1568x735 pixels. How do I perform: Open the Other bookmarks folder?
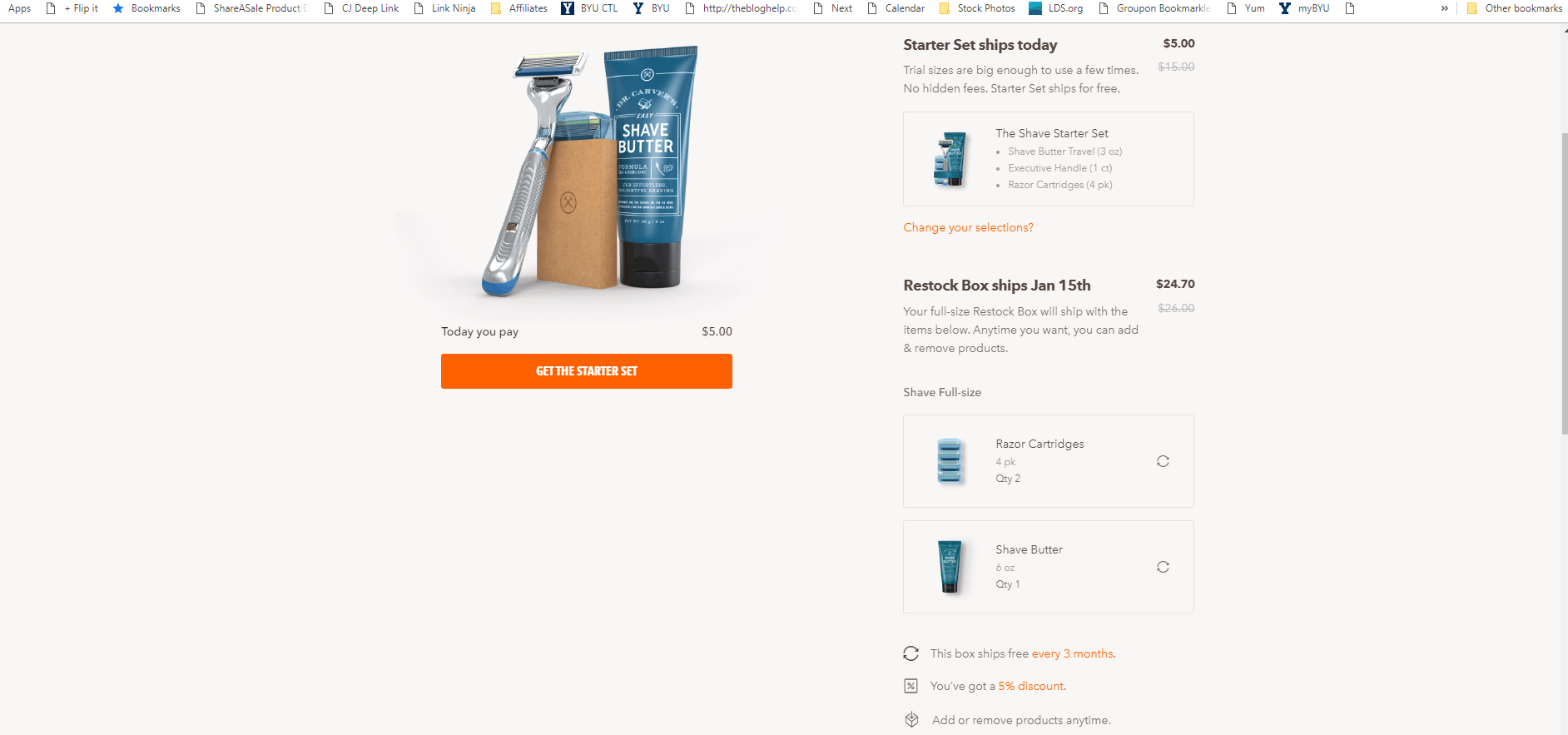point(1515,8)
